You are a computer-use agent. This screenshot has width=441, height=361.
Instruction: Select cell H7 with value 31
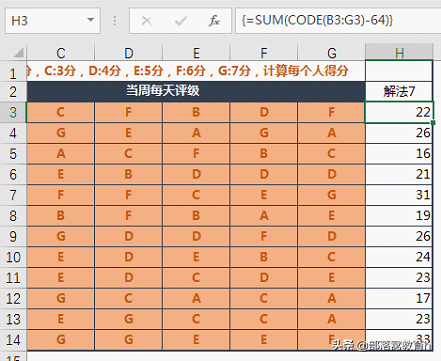[399, 195]
